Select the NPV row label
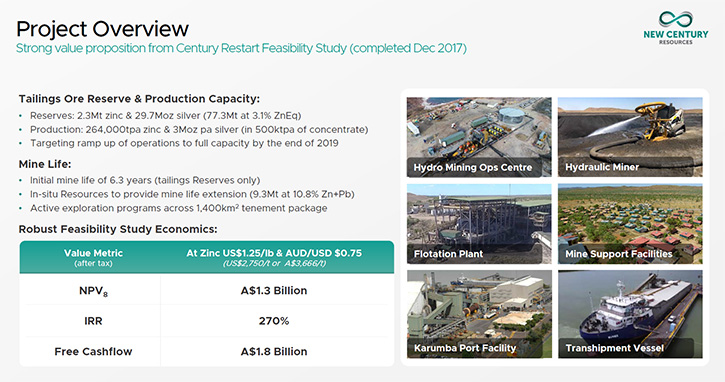This screenshot has width=725, height=382. (93, 291)
